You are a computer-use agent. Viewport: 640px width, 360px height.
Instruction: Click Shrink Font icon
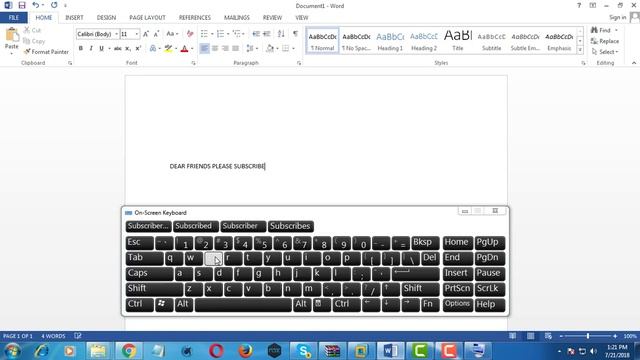click(156, 34)
